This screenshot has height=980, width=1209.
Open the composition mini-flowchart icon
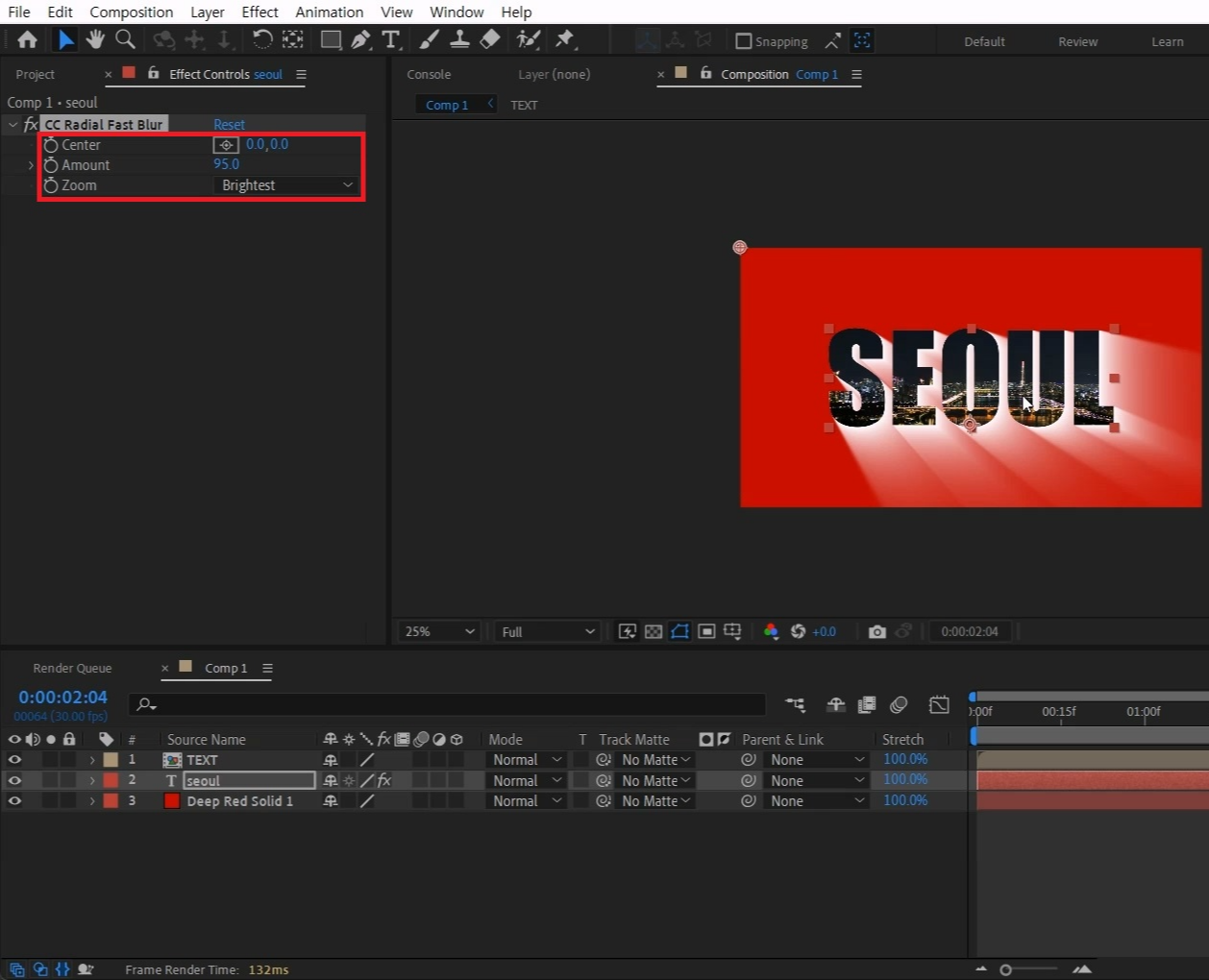pos(795,704)
